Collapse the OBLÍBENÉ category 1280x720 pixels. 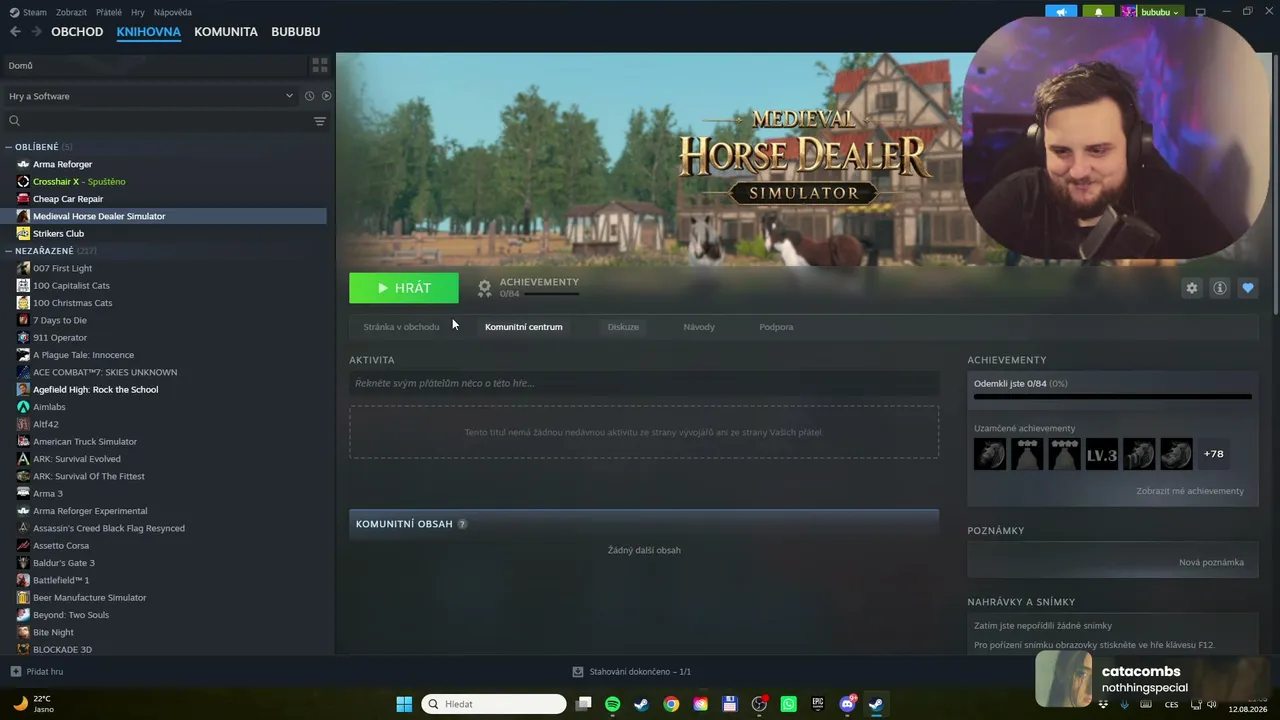pos(9,147)
